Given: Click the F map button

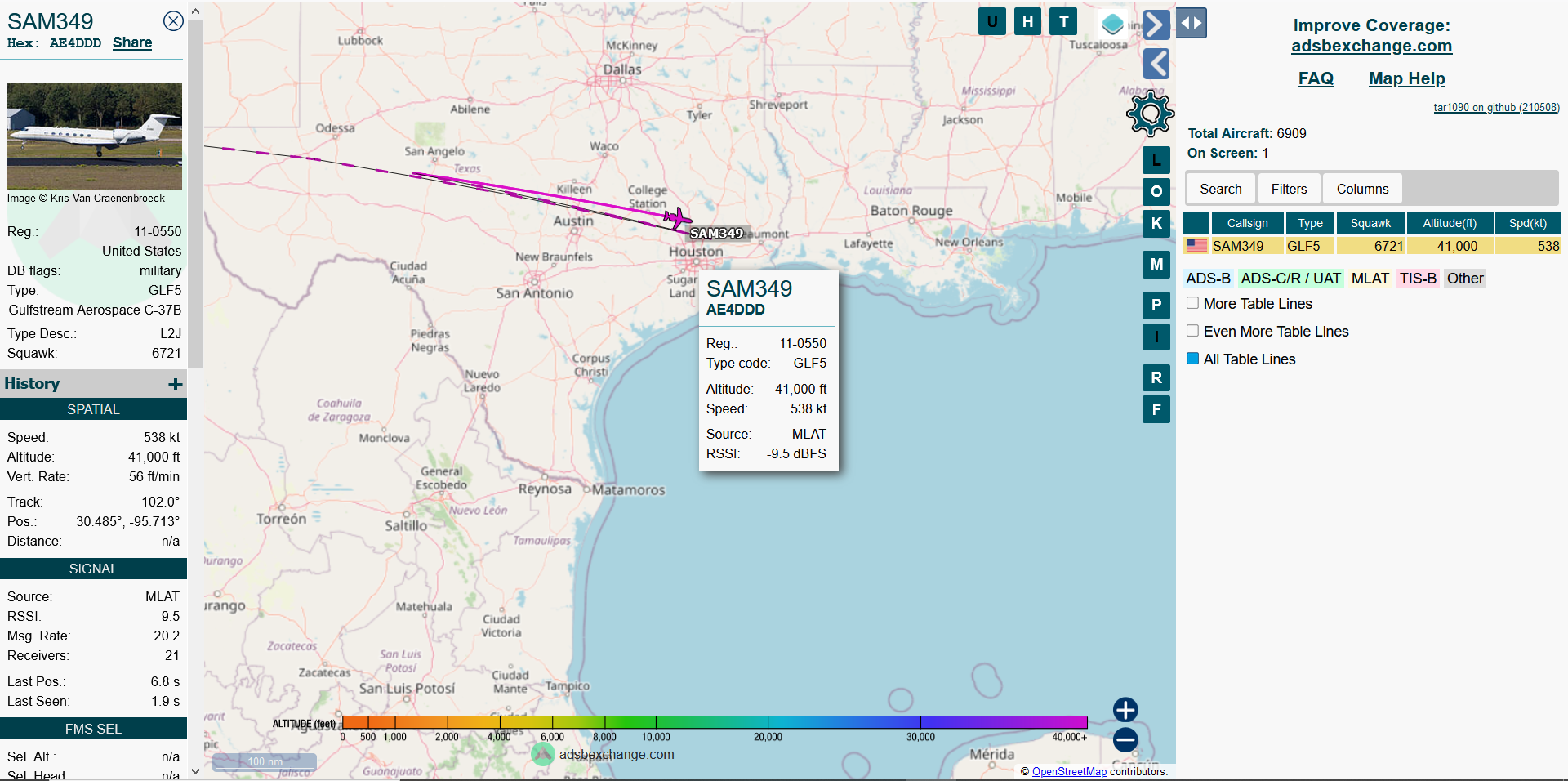Looking at the screenshot, I should click(x=1156, y=409).
